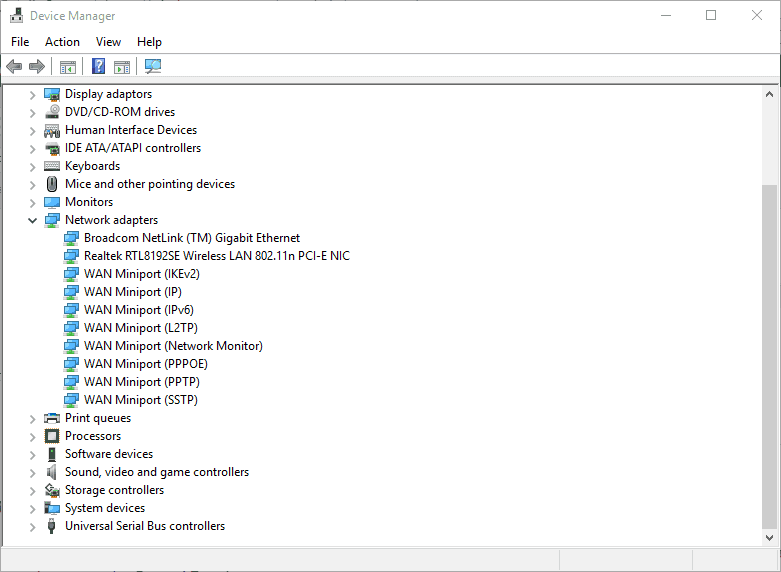This screenshot has height=572, width=781.
Task: Open the View menu
Action: [108, 42]
